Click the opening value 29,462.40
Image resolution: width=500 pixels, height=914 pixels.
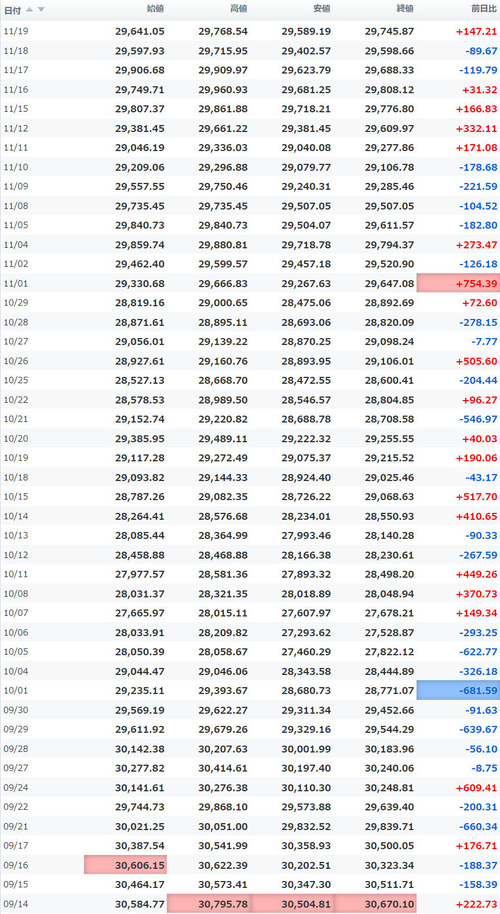140,264
